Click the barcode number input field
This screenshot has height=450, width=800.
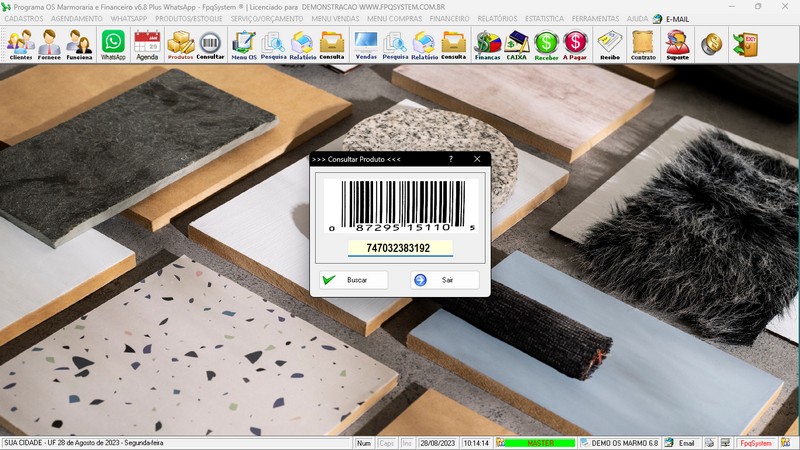[x=399, y=248]
